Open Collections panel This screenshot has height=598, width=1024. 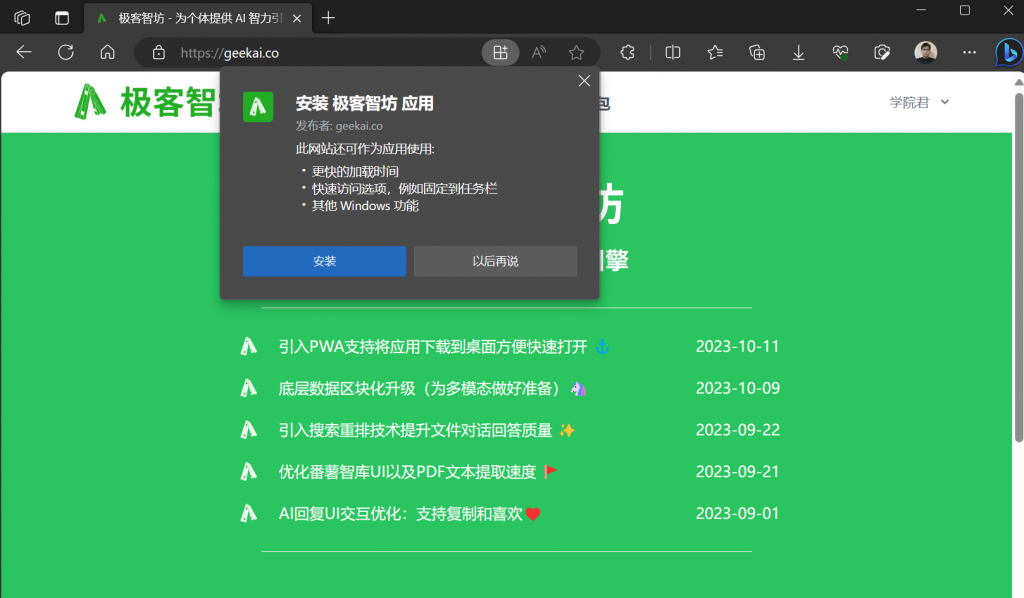pos(757,53)
